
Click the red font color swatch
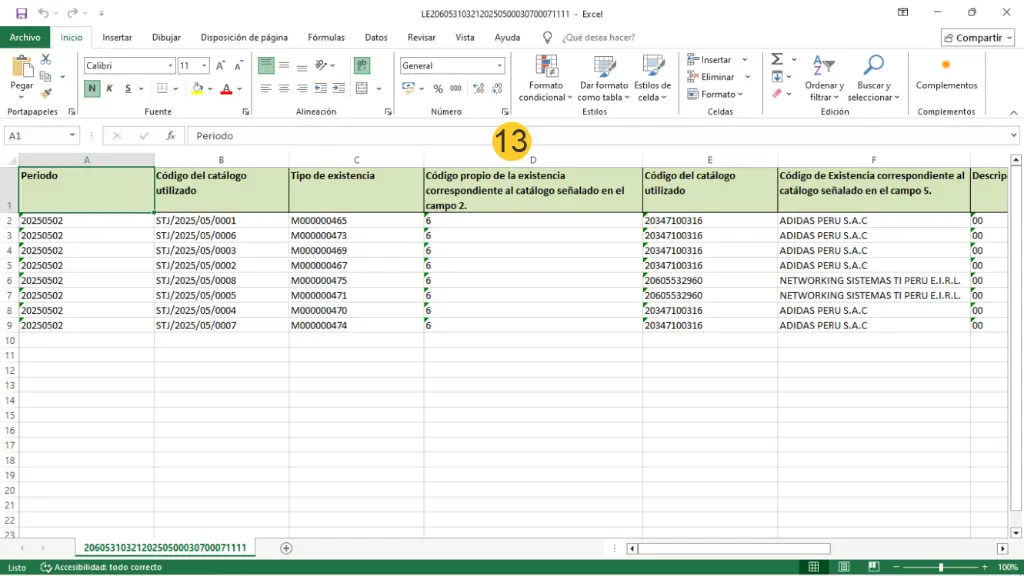click(225, 89)
